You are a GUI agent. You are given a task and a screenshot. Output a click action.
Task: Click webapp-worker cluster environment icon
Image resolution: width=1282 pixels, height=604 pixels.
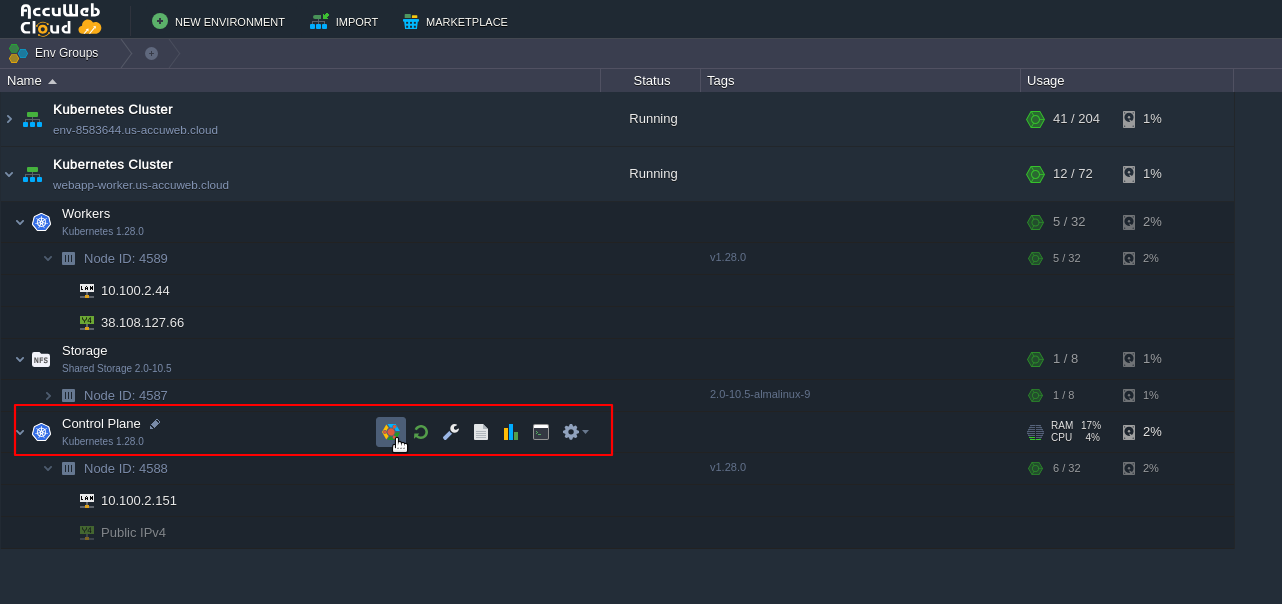tap(33, 174)
